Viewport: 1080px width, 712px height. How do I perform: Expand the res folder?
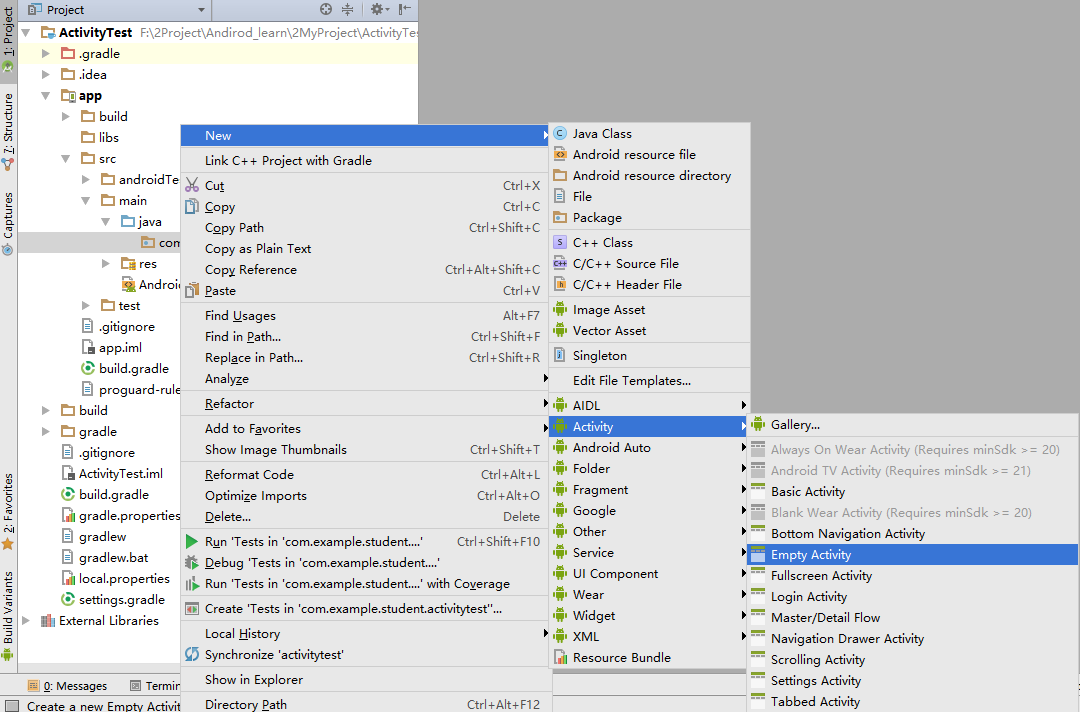point(106,264)
